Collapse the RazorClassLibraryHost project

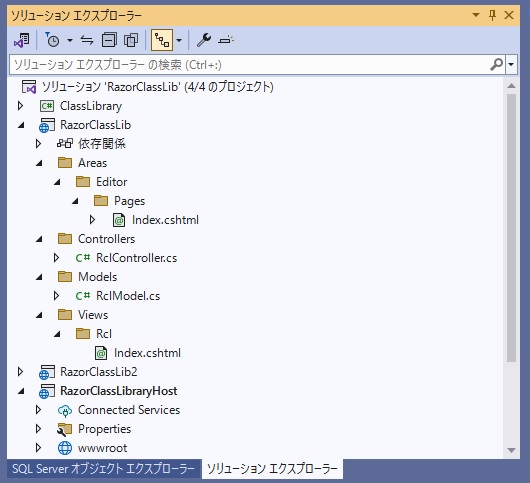[21, 391]
